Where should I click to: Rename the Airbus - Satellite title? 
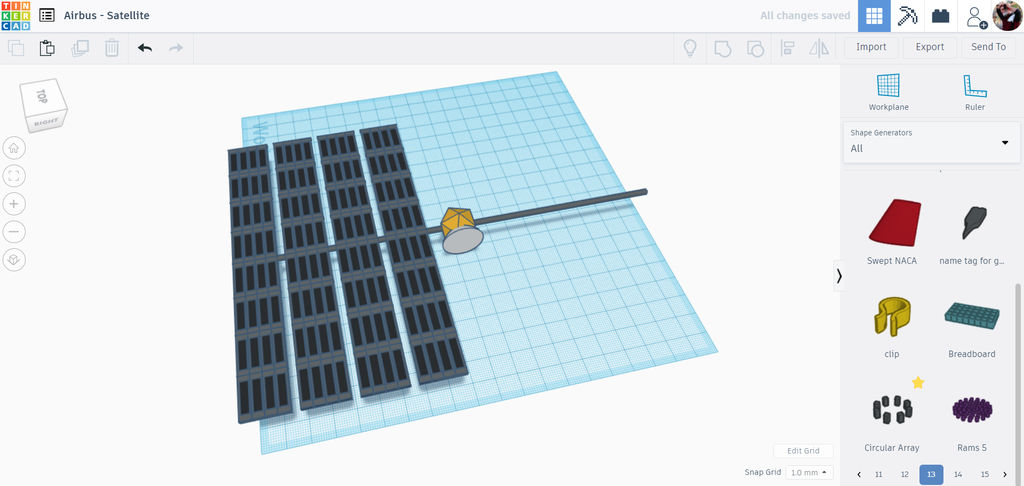click(106, 15)
